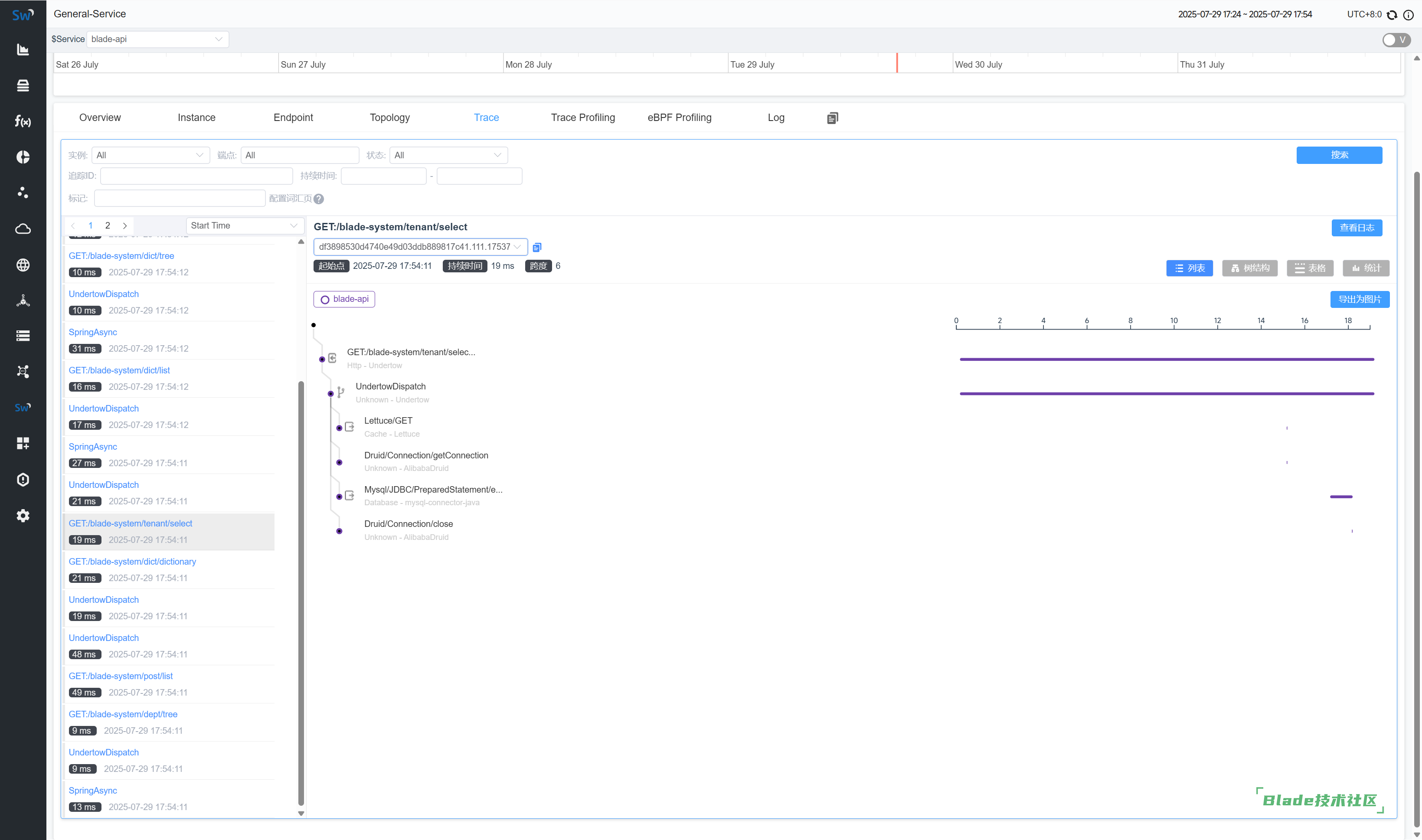Switch to the Instance tab
Viewport: 1422px width, 840px height.
coord(196,118)
